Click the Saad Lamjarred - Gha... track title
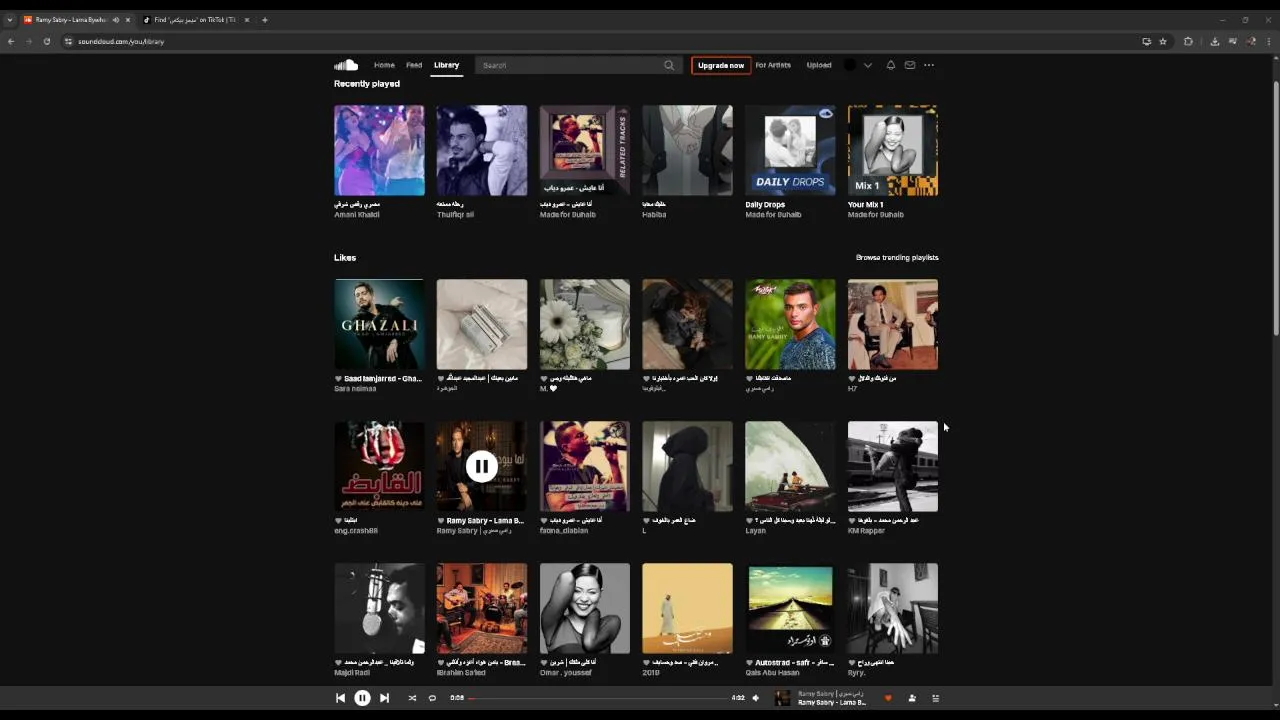The width and height of the screenshot is (1280, 720). [383, 378]
